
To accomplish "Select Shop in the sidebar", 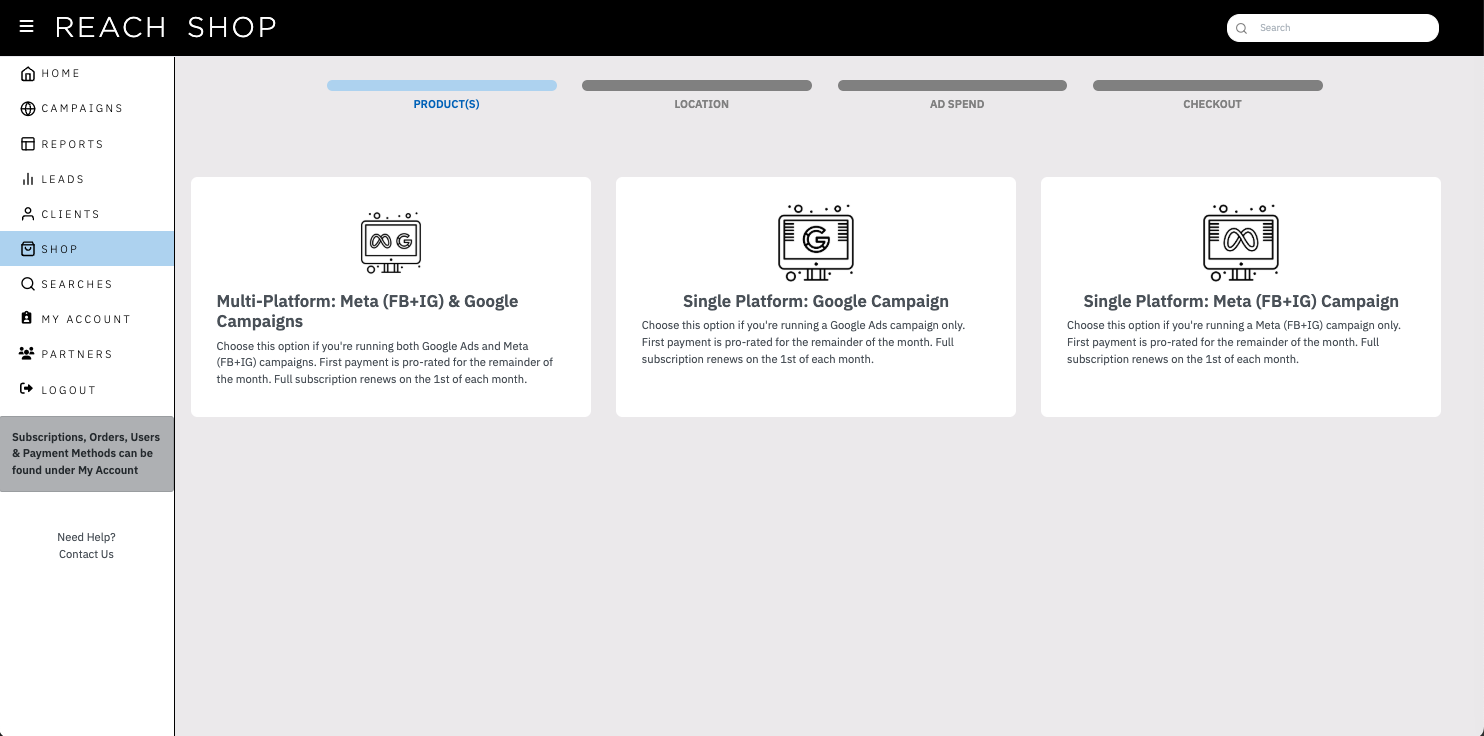I will (87, 249).
